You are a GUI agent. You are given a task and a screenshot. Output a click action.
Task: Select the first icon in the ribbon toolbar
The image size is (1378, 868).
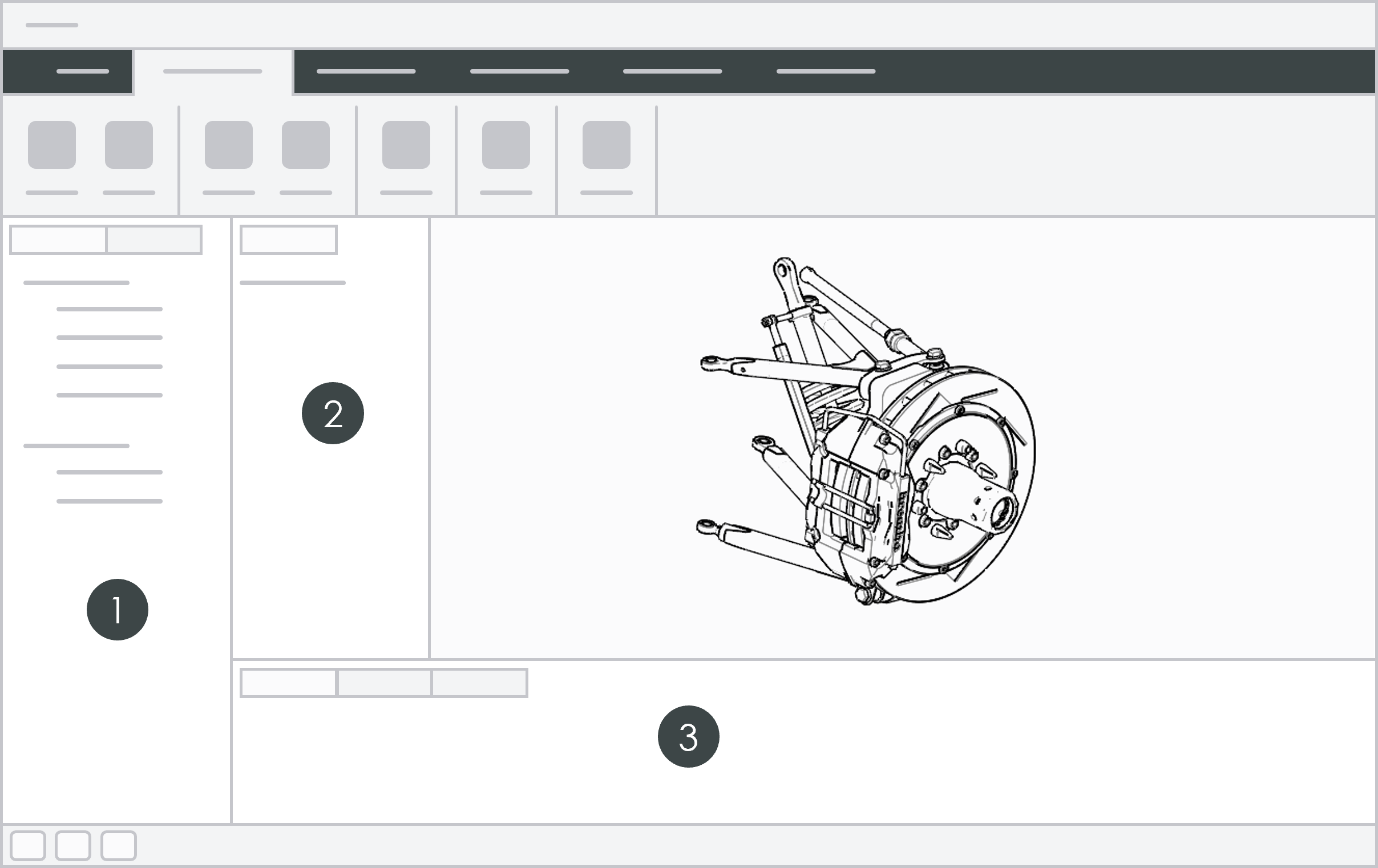(52, 145)
